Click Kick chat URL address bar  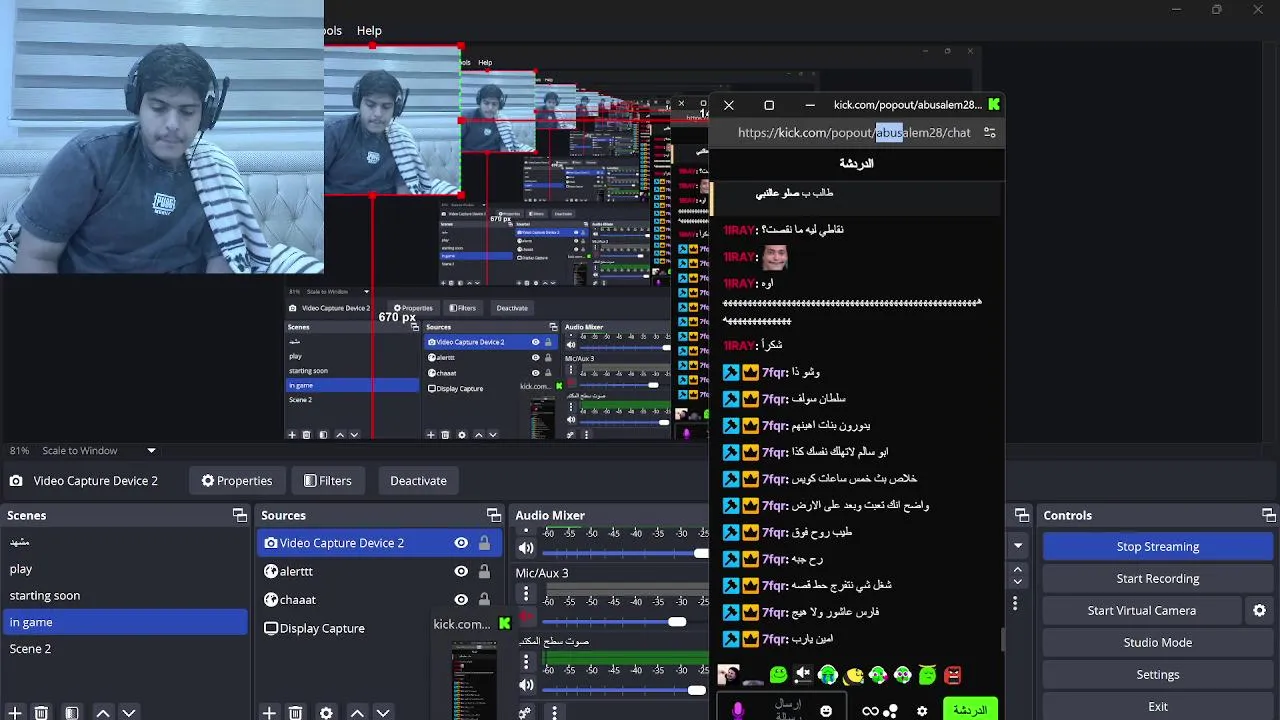coord(854,132)
